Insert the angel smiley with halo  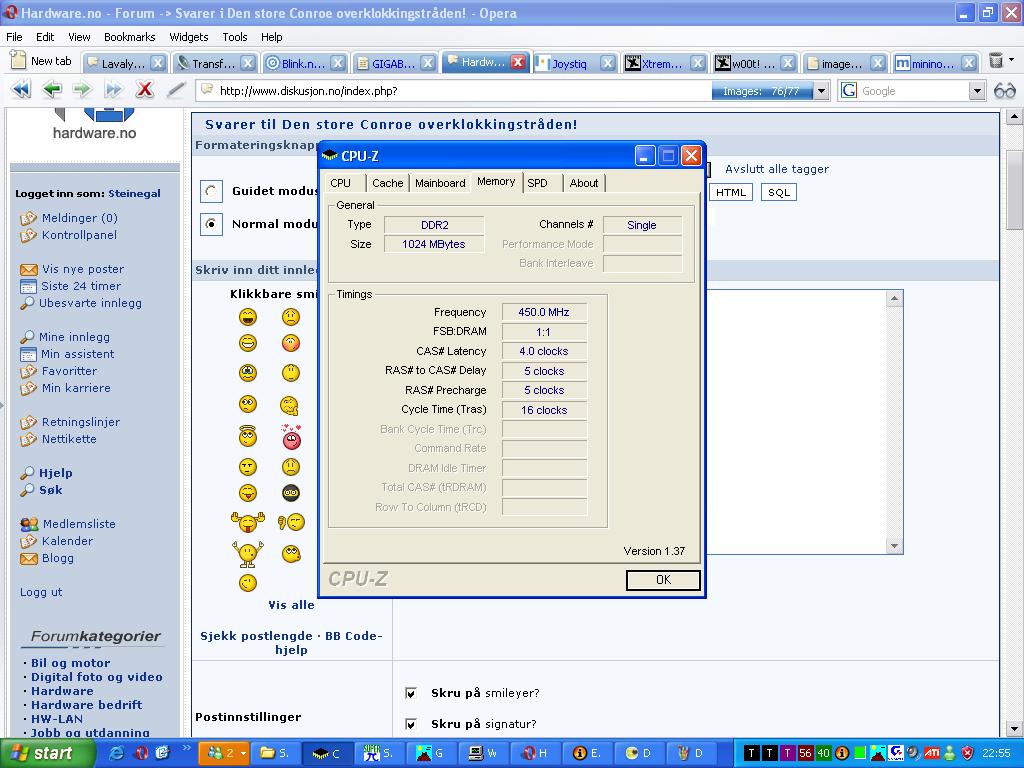point(248,436)
